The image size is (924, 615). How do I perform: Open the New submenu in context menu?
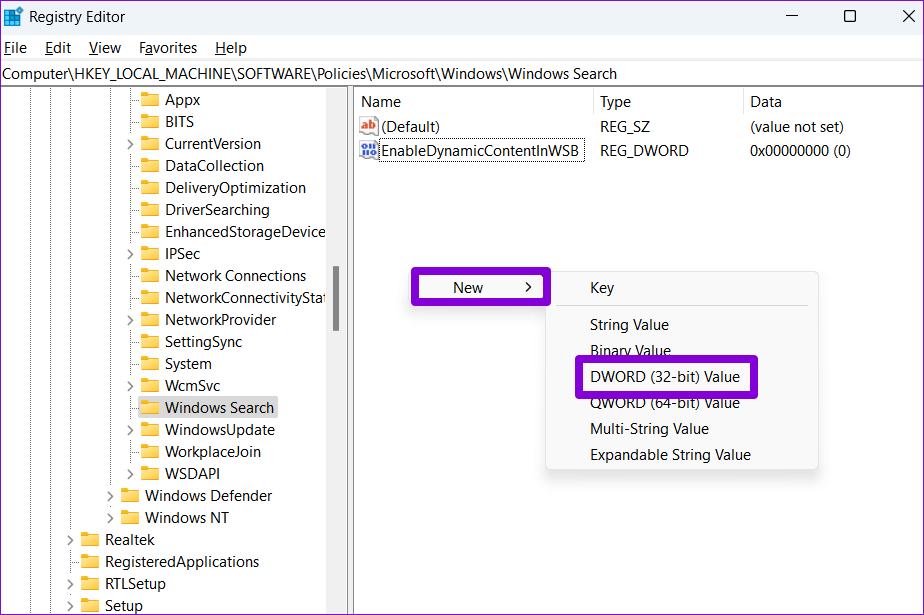pos(481,287)
